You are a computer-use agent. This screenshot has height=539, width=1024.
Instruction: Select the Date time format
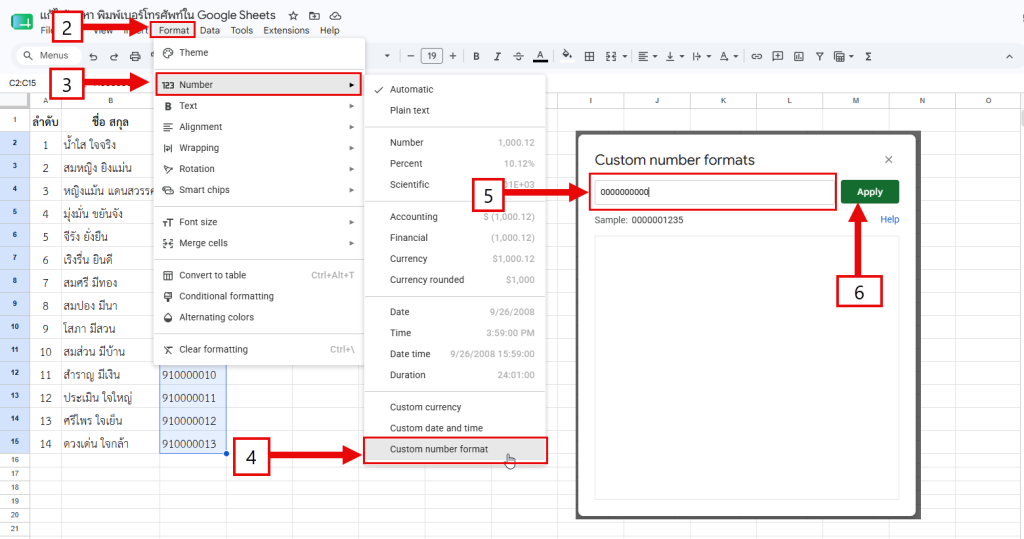point(455,354)
